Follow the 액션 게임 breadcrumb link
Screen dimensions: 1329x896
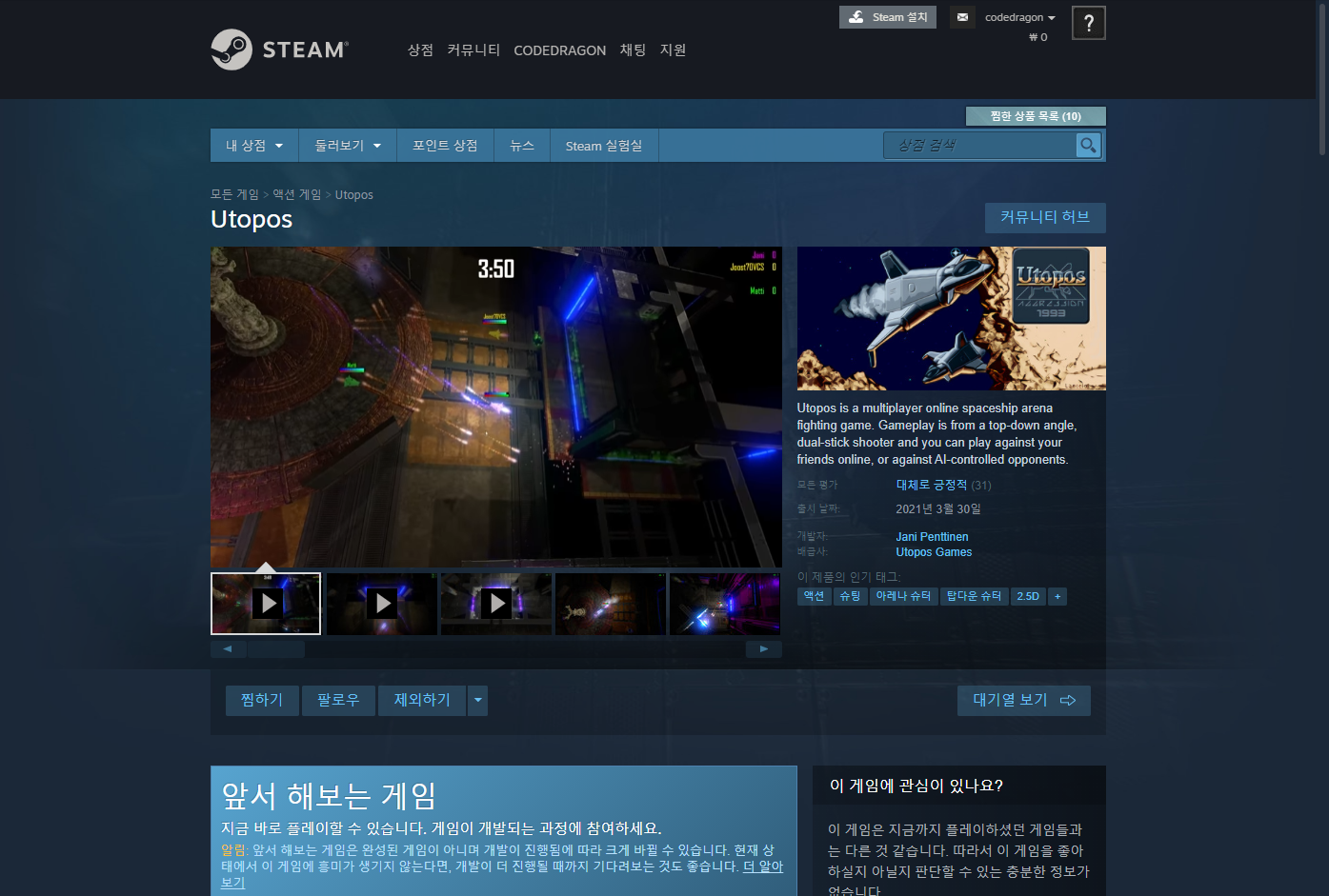pos(297,194)
